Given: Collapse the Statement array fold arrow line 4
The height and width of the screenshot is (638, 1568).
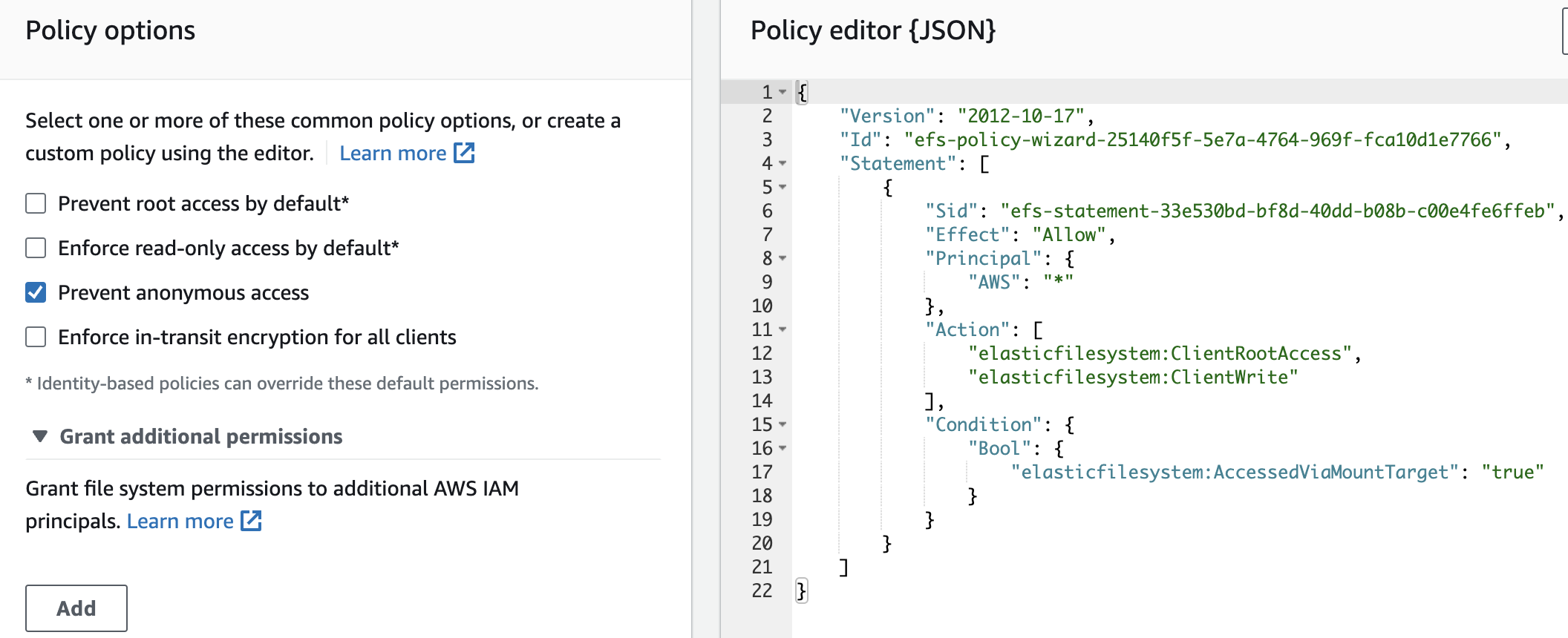Looking at the screenshot, I should [783, 163].
